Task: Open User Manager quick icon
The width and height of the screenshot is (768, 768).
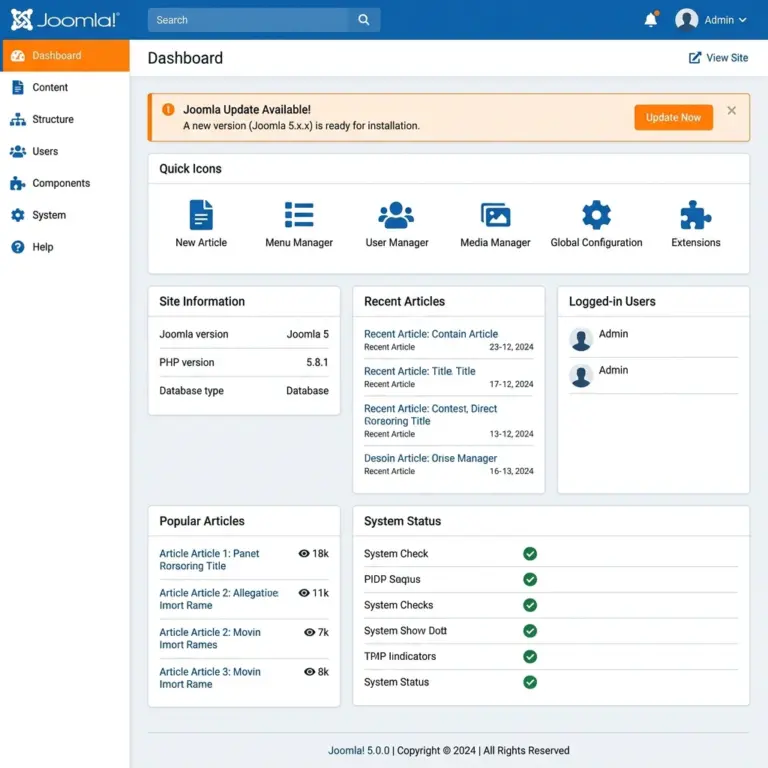Action: (397, 224)
